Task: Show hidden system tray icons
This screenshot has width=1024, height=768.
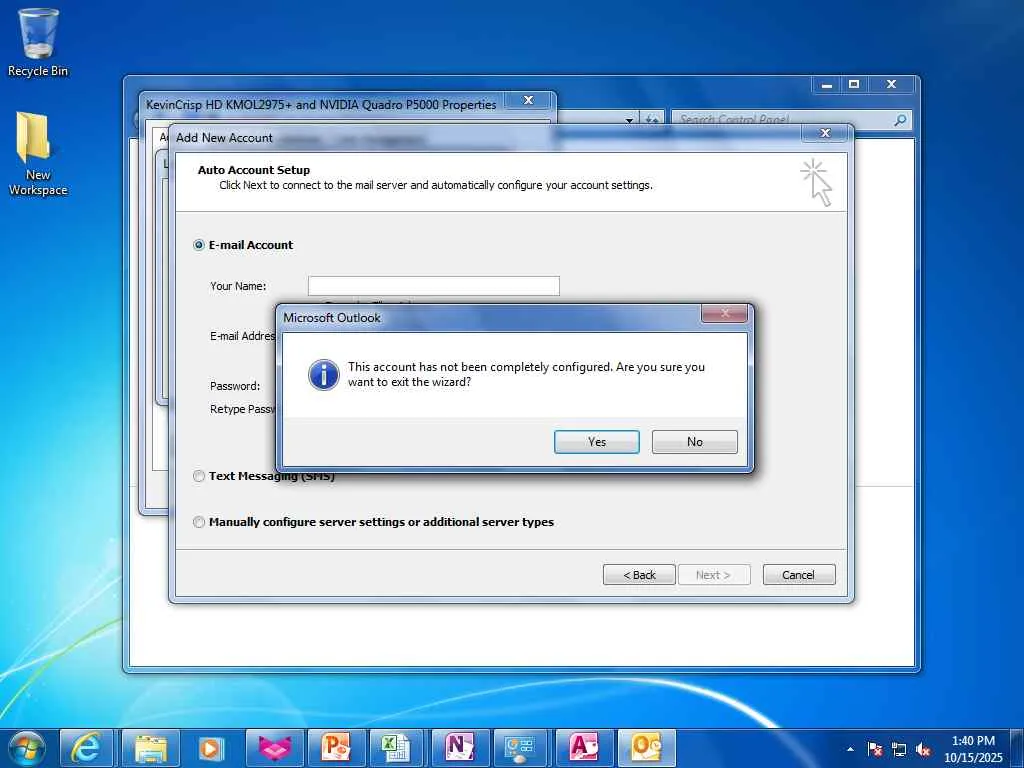Action: [x=850, y=749]
